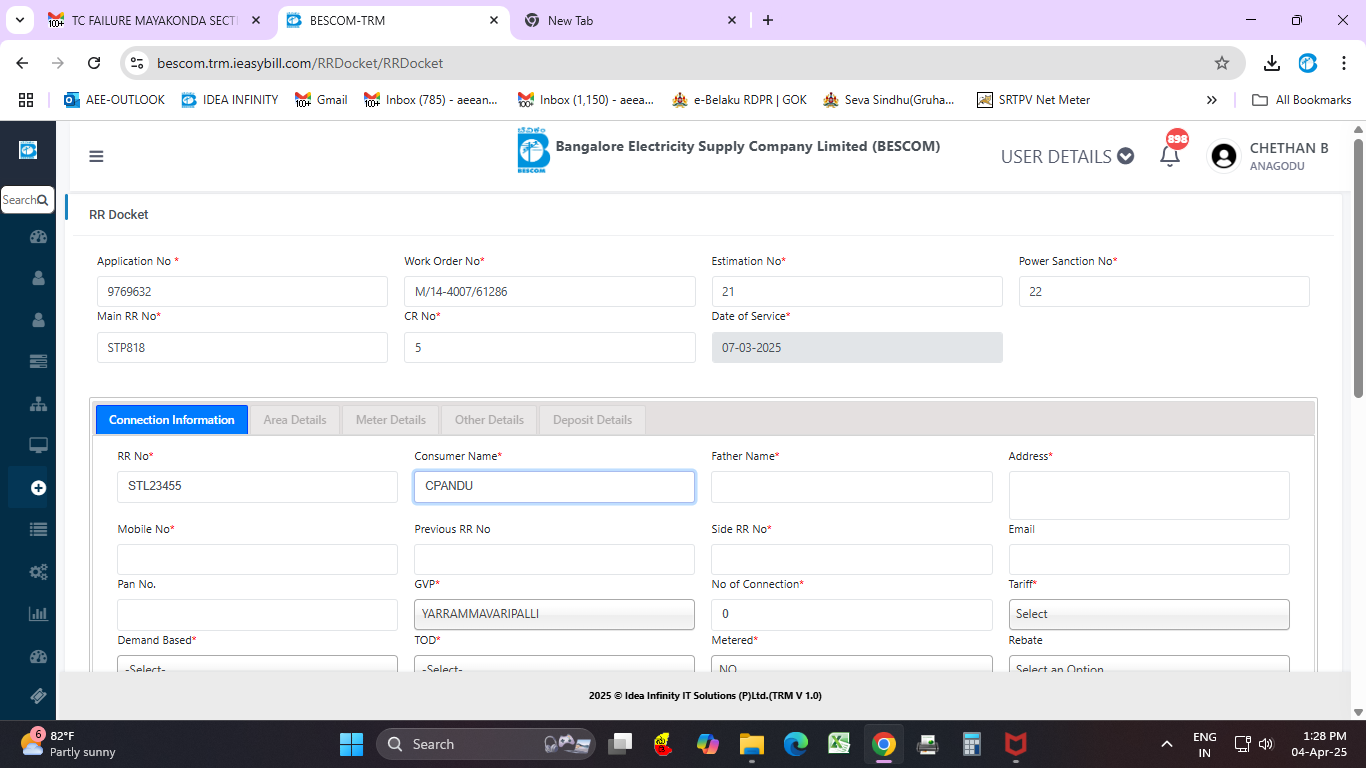Switch to the Deposit Details tab
This screenshot has height=768, width=1366.
pos(592,420)
